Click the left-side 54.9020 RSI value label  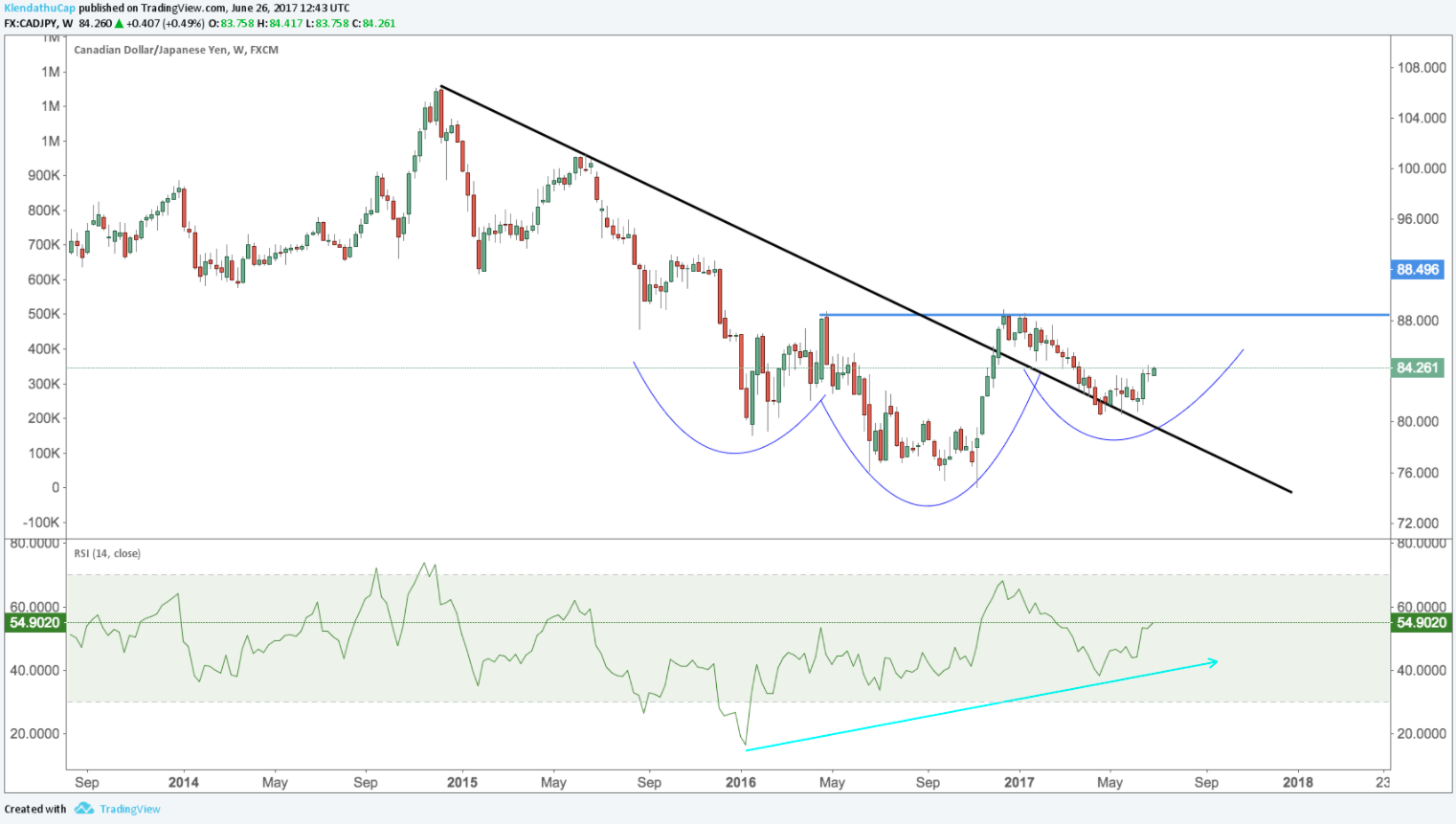pyautogui.click(x=34, y=622)
